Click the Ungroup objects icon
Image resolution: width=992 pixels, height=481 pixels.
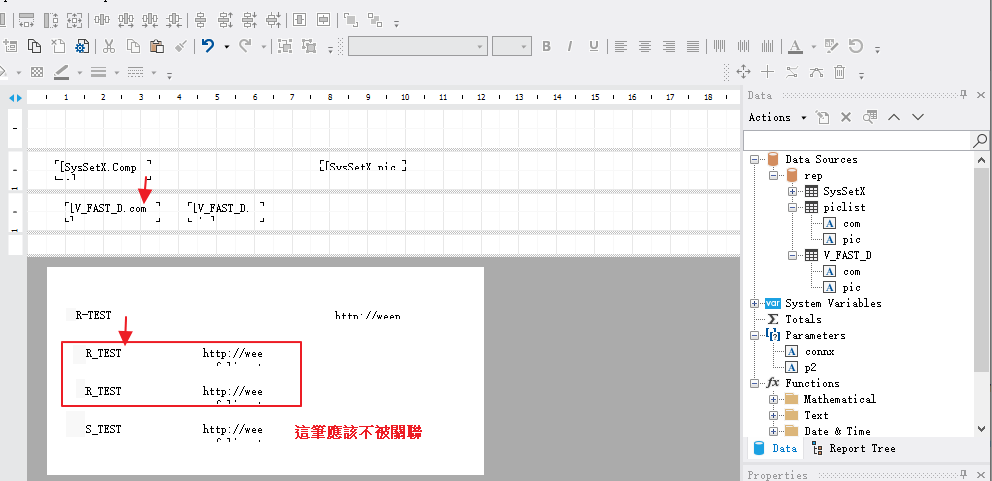click(x=309, y=46)
